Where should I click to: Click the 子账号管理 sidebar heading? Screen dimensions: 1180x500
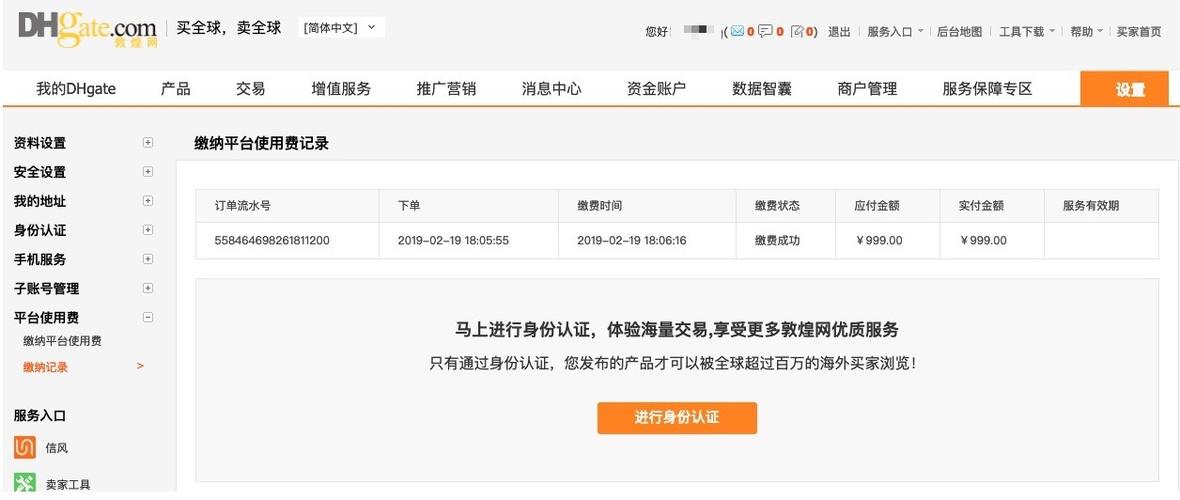coord(46,288)
